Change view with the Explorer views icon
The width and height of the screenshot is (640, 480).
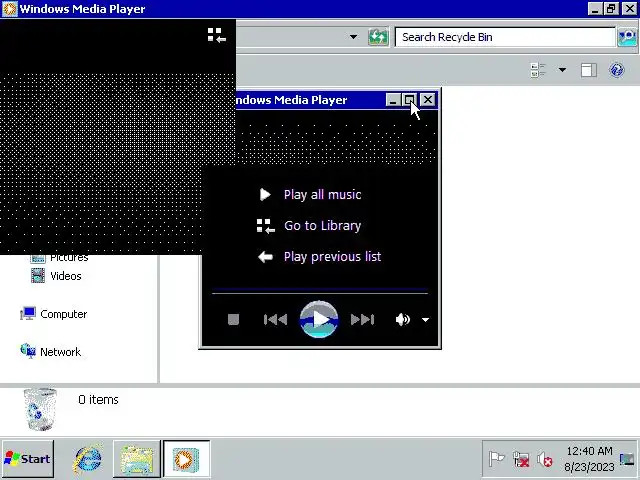pyautogui.click(x=538, y=70)
